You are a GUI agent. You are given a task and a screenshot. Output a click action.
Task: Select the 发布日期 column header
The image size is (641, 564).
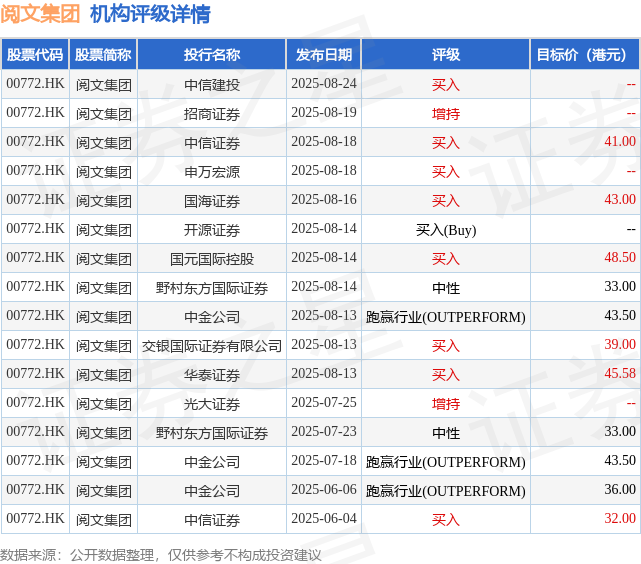coord(324,54)
